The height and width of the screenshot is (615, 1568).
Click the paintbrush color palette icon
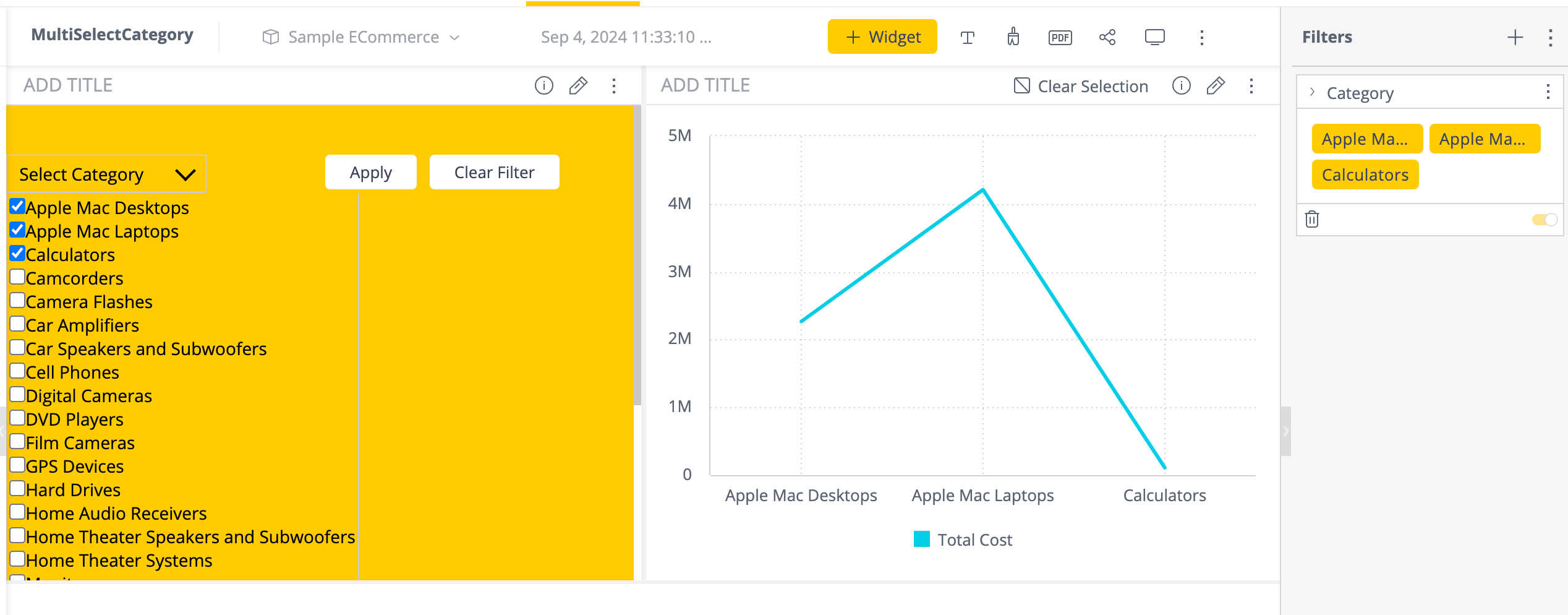(x=1013, y=37)
